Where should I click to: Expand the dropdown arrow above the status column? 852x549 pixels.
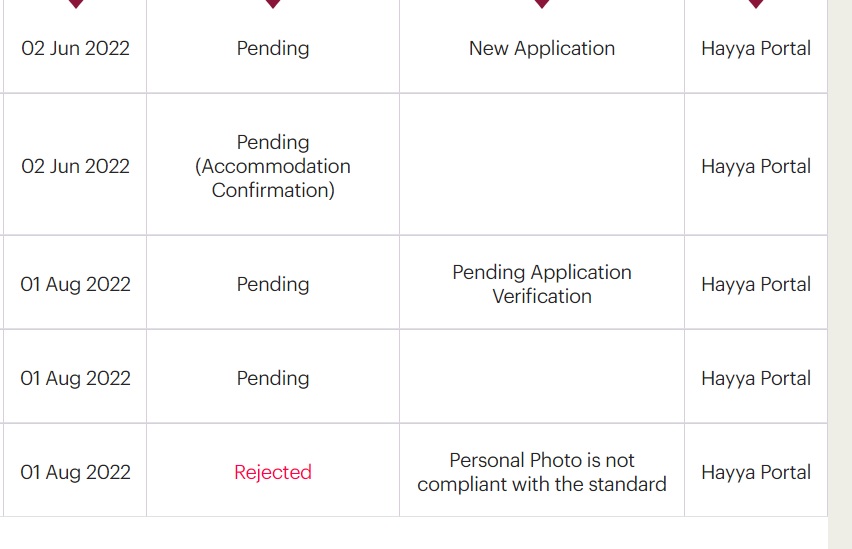coord(273,4)
